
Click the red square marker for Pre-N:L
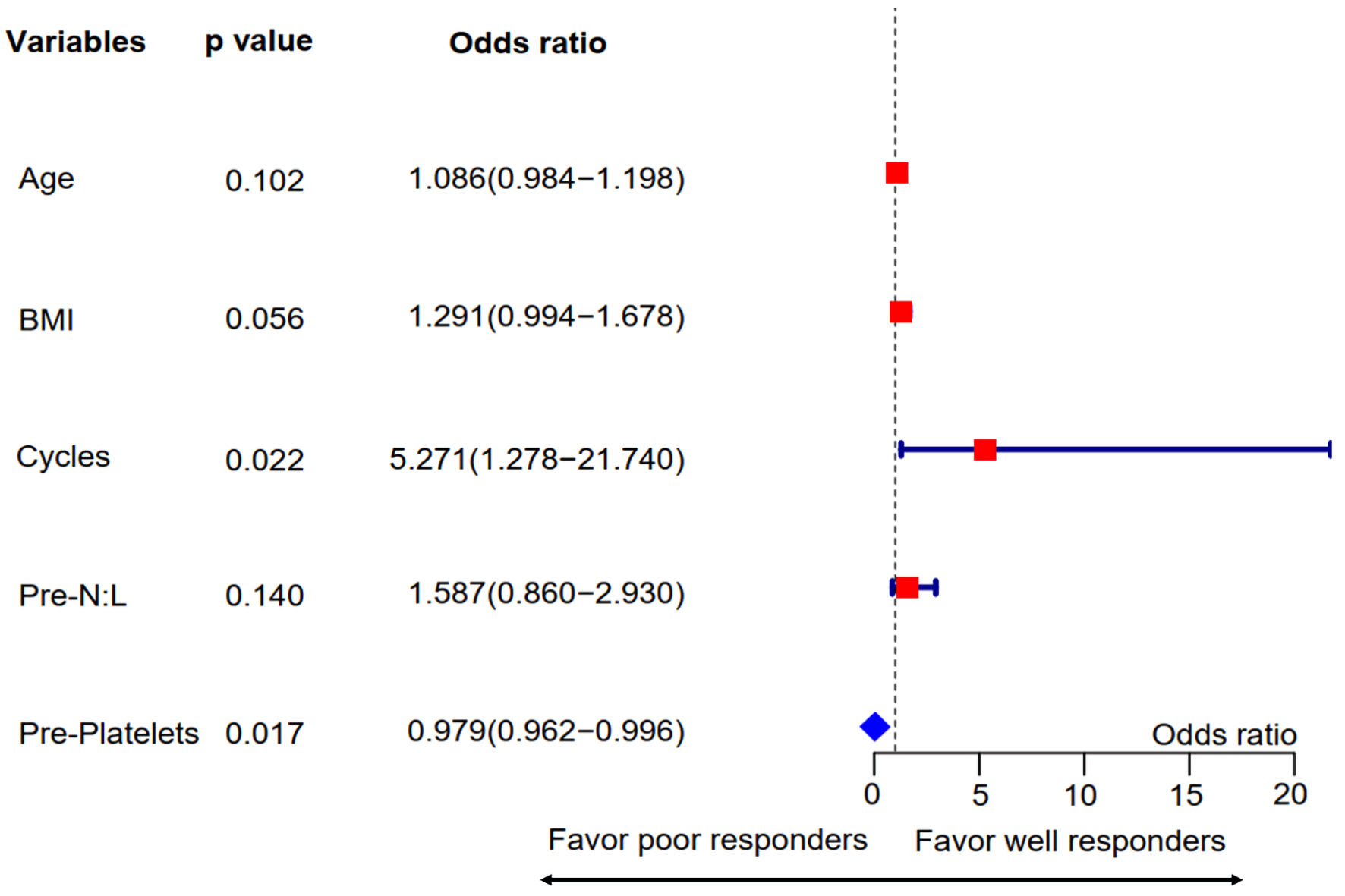[x=907, y=587]
